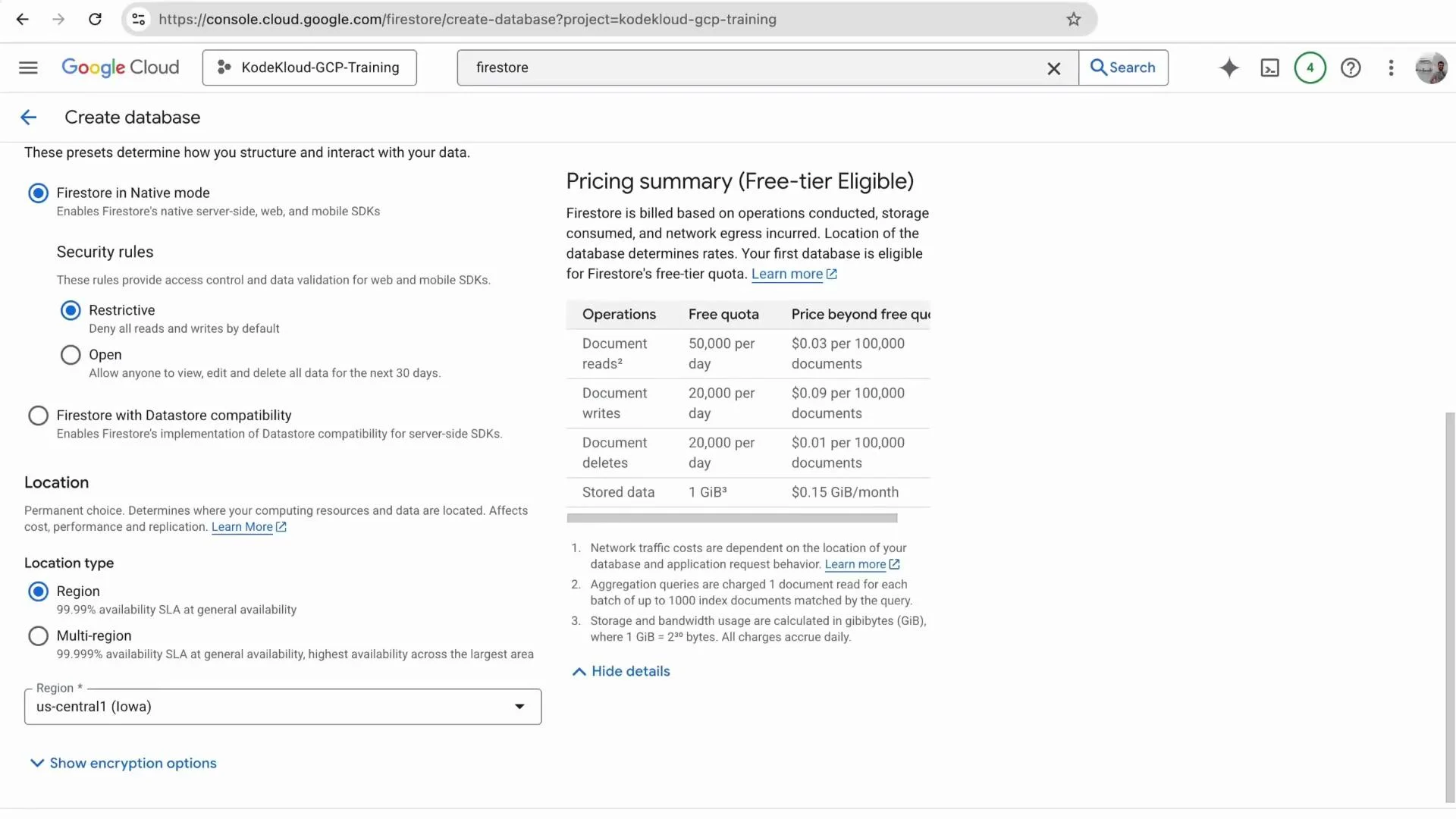1456x819 pixels.
Task: Select Firestore in Native mode
Action: click(38, 193)
